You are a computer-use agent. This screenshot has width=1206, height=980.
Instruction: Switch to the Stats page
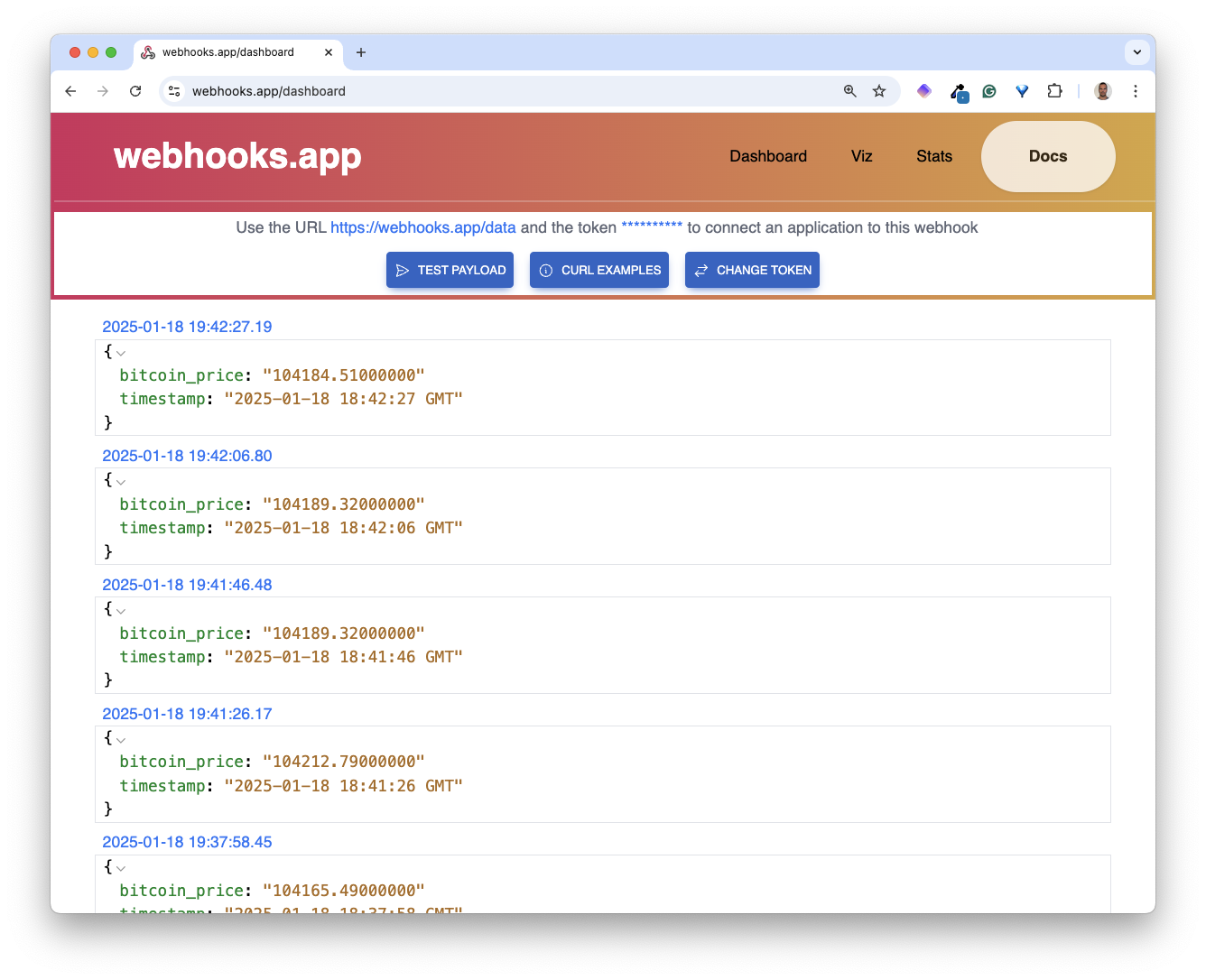coord(933,156)
